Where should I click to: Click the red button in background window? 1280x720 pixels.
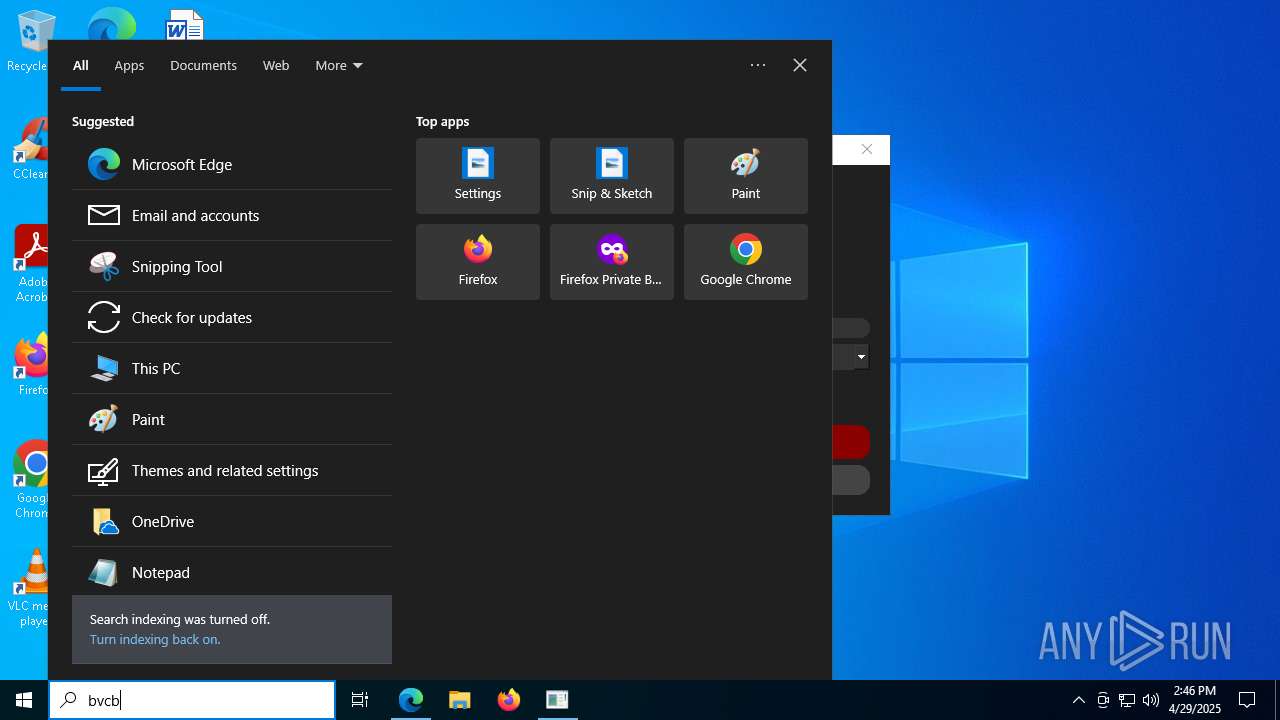[850, 442]
